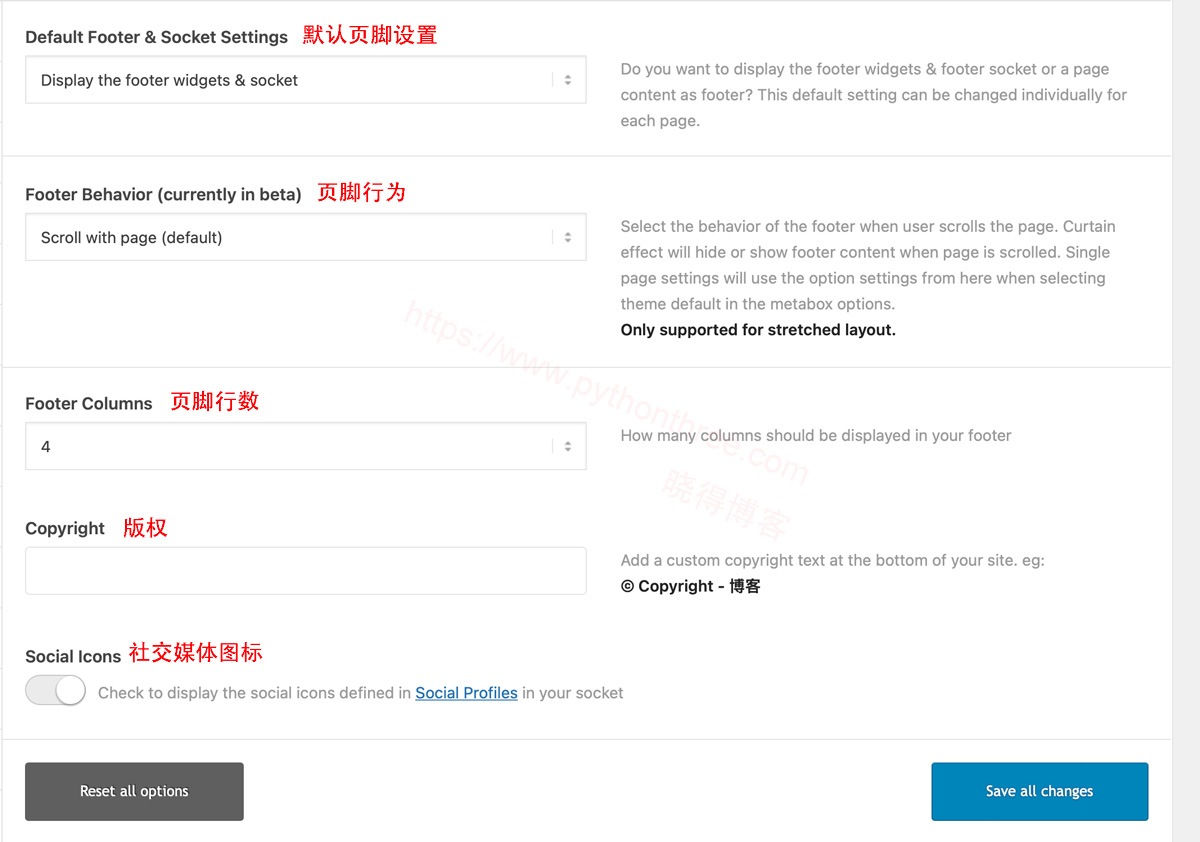Screen dimensions: 1200x842
Task: Click the '© Copyright - 博客' example text
Action: point(690,586)
